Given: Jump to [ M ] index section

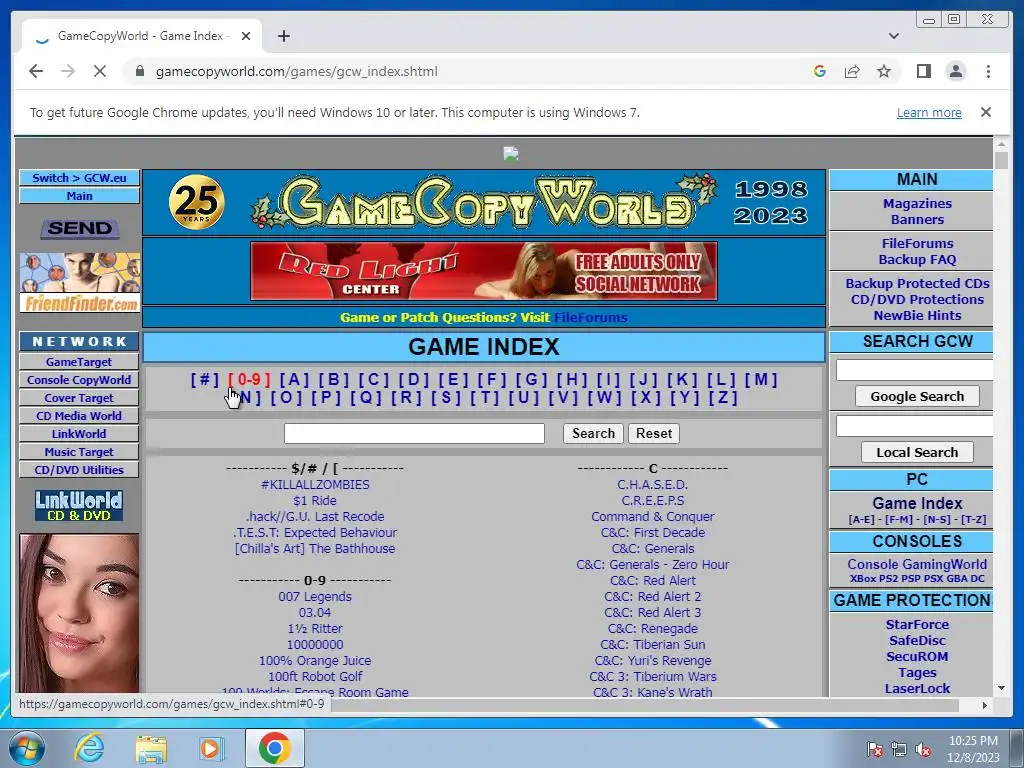Looking at the screenshot, I should (761, 379).
